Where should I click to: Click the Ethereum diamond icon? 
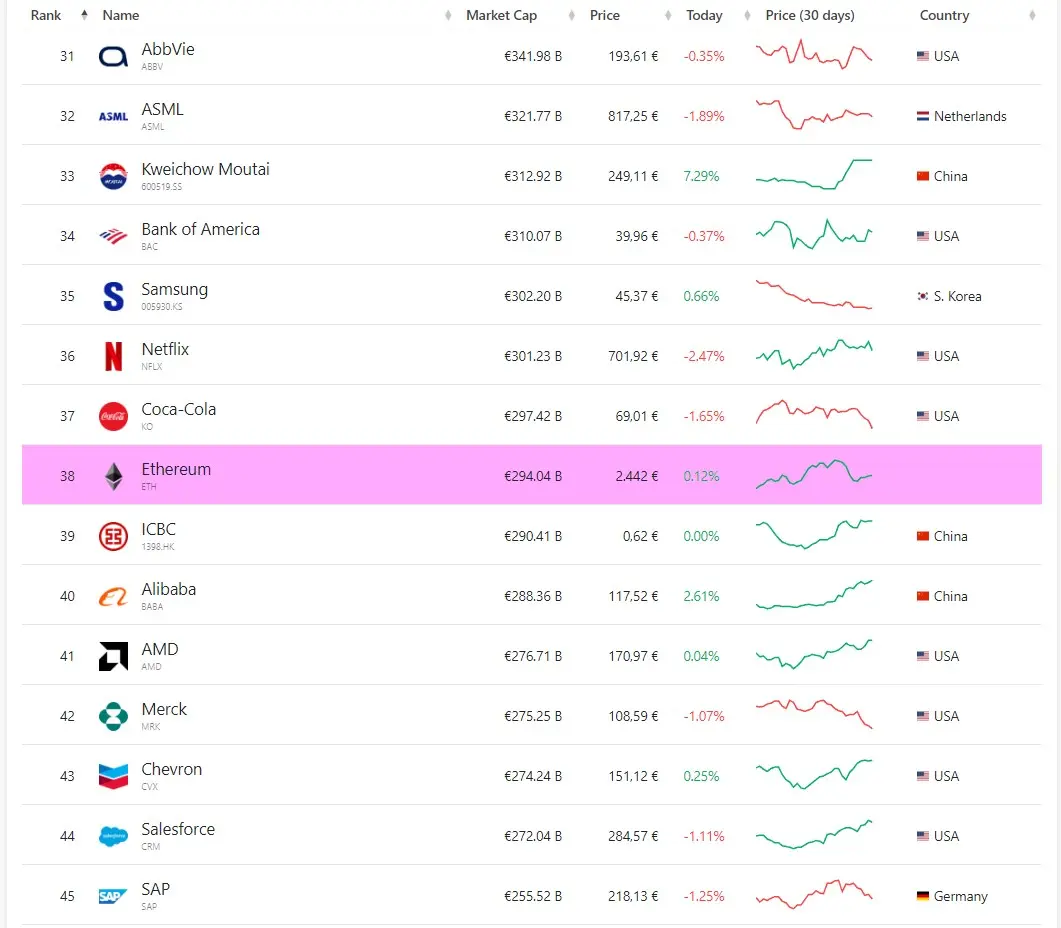(x=114, y=476)
